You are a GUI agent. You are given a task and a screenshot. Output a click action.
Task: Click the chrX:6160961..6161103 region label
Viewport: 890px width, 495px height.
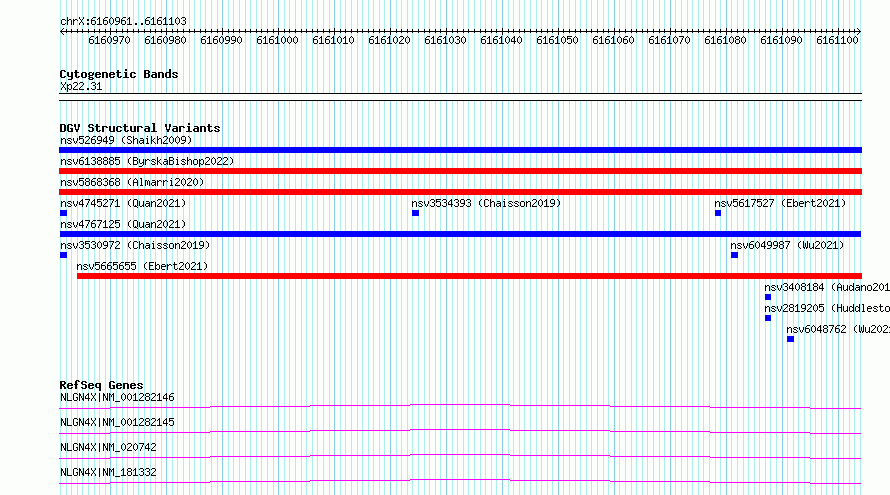click(x=123, y=21)
